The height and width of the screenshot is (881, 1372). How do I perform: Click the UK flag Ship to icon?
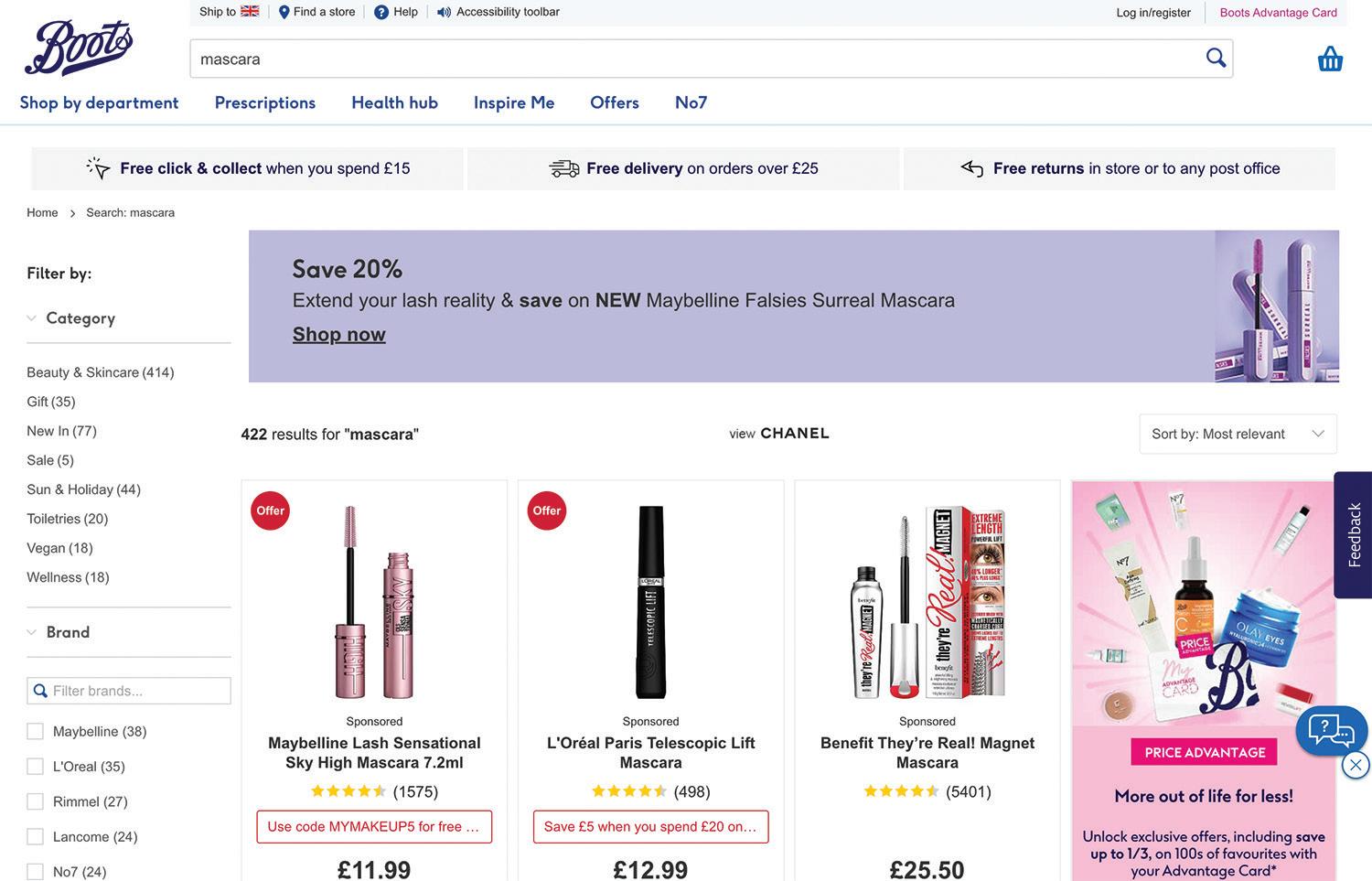click(250, 12)
